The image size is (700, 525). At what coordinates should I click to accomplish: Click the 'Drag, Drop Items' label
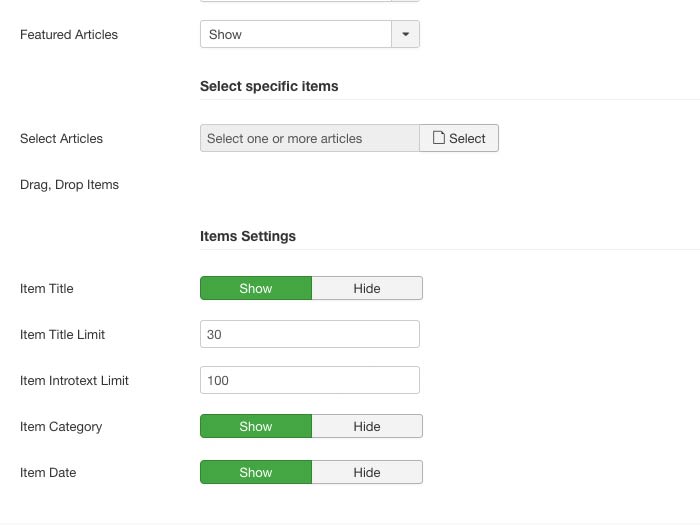click(x=69, y=184)
